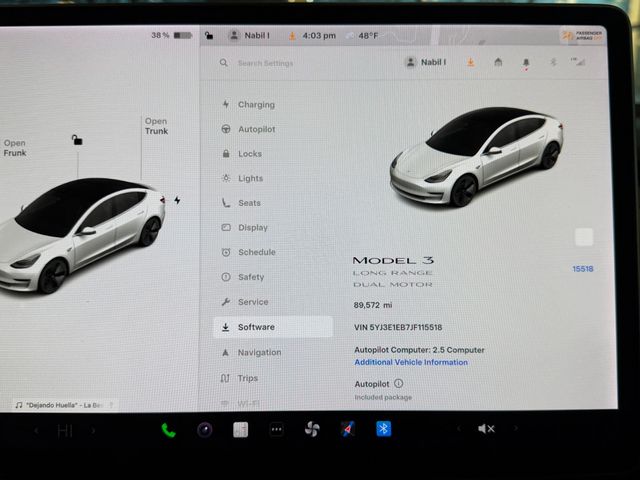Image resolution: width=640 pixels, height=480 pixels.
Task: Click the search magnifier icon
Action: pos(224,63)
